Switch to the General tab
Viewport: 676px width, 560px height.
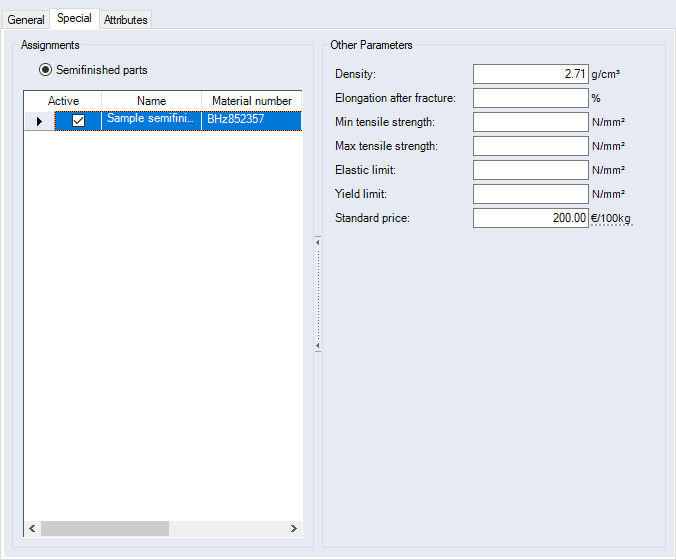[26, 19]
